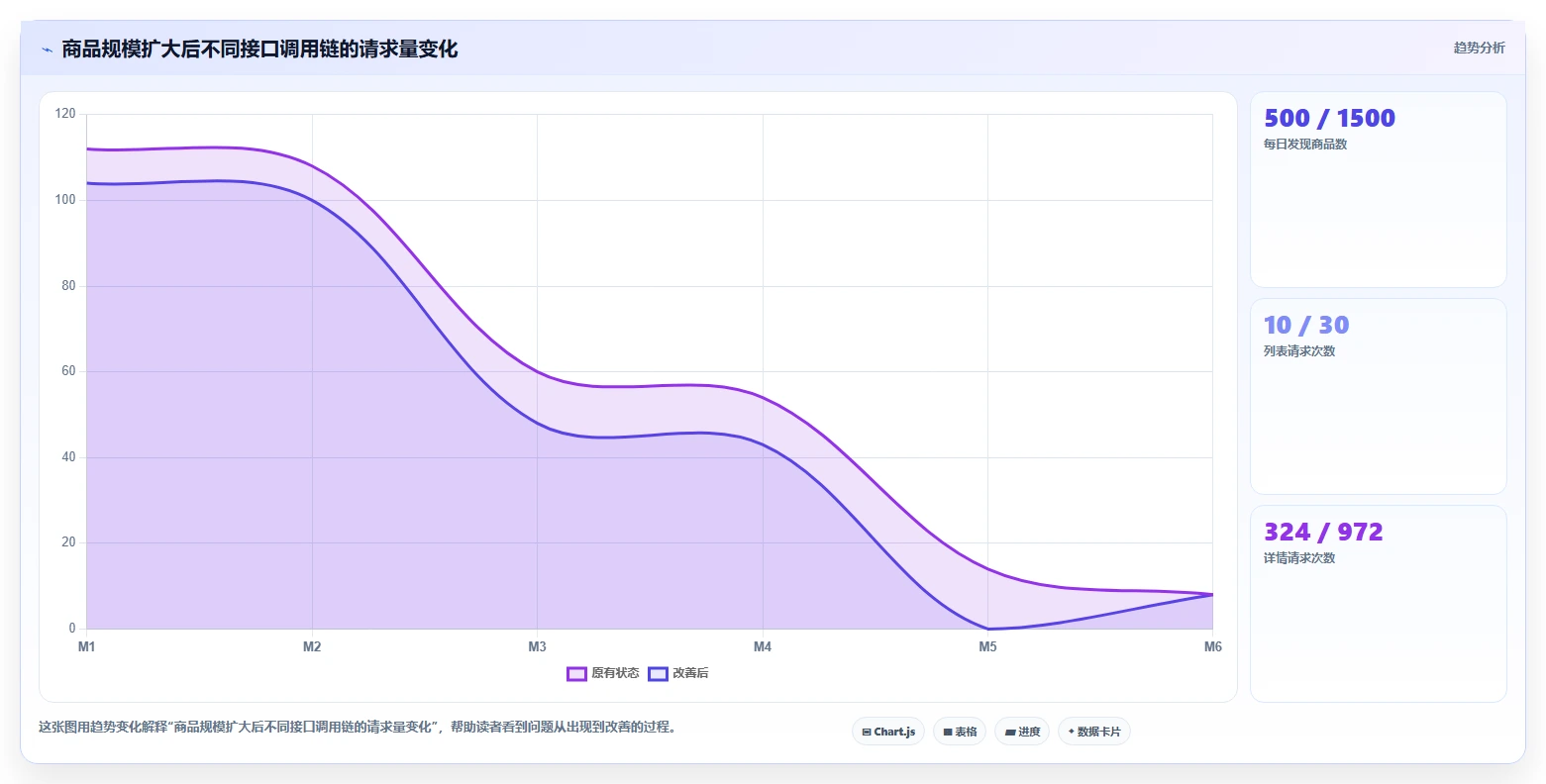Click the 324 / 972 value
Viewport: 1546px width, 784px height.
pyautogui.click(x=1323, y=533)
